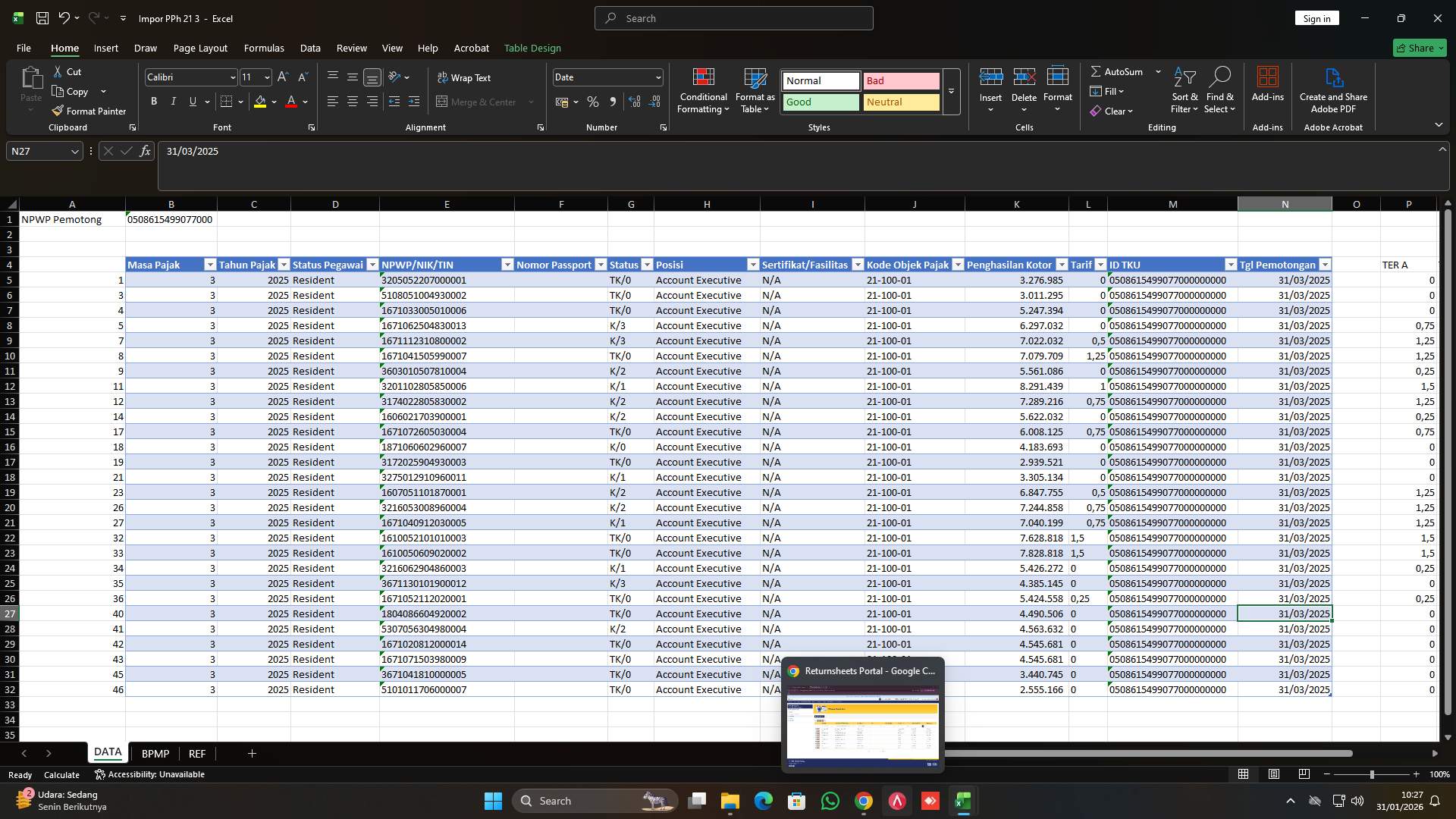Screen dimensions: 1456x819
Task: Click Create and Share Adobe PDF
Action: pos(1333,89)
